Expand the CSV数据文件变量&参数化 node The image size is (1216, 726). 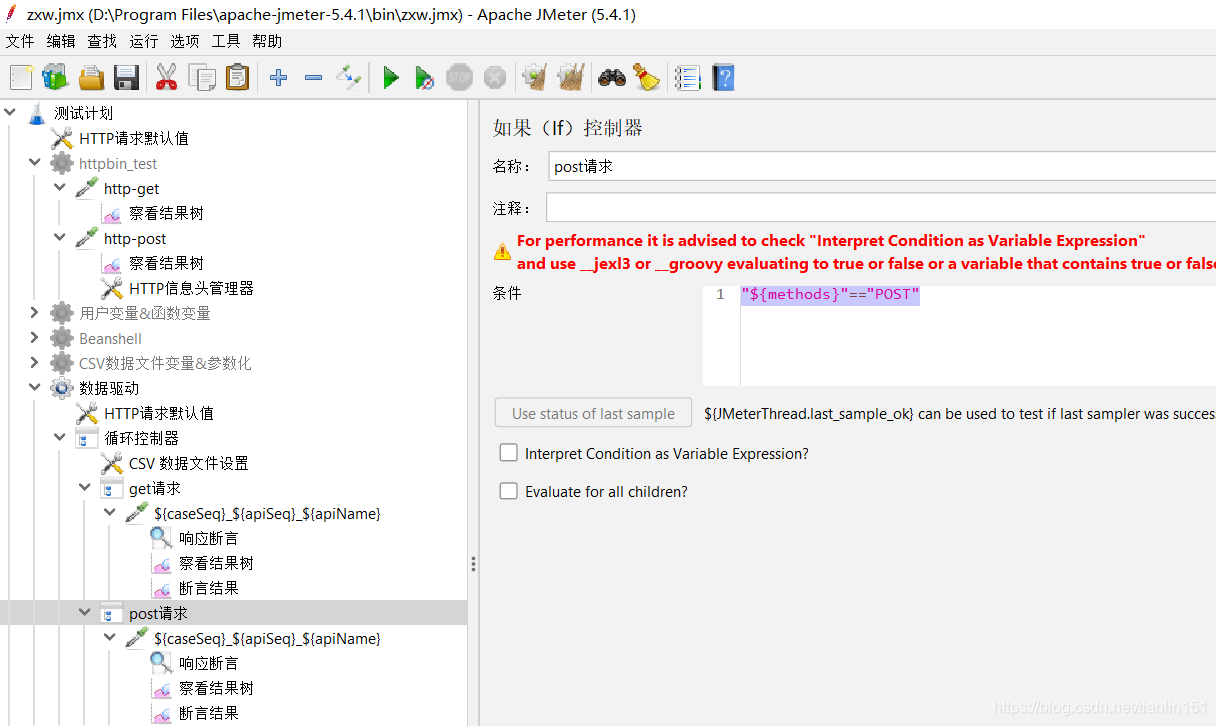coord(35,363)
